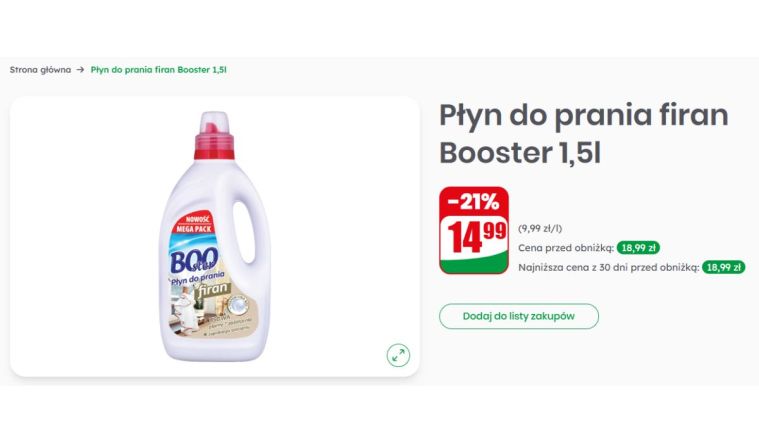Screen dimensions: 759x443
Task: Click the red cap of the bottle
Action: [x=214, y=141]
